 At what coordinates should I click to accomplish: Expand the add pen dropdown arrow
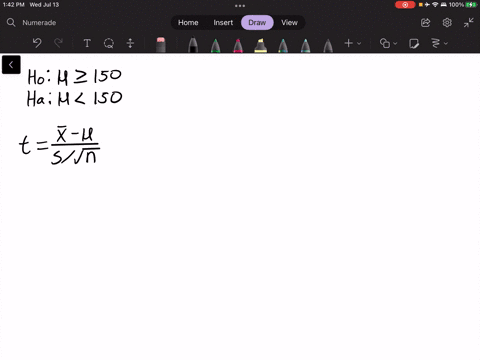(x=359, y=43)
